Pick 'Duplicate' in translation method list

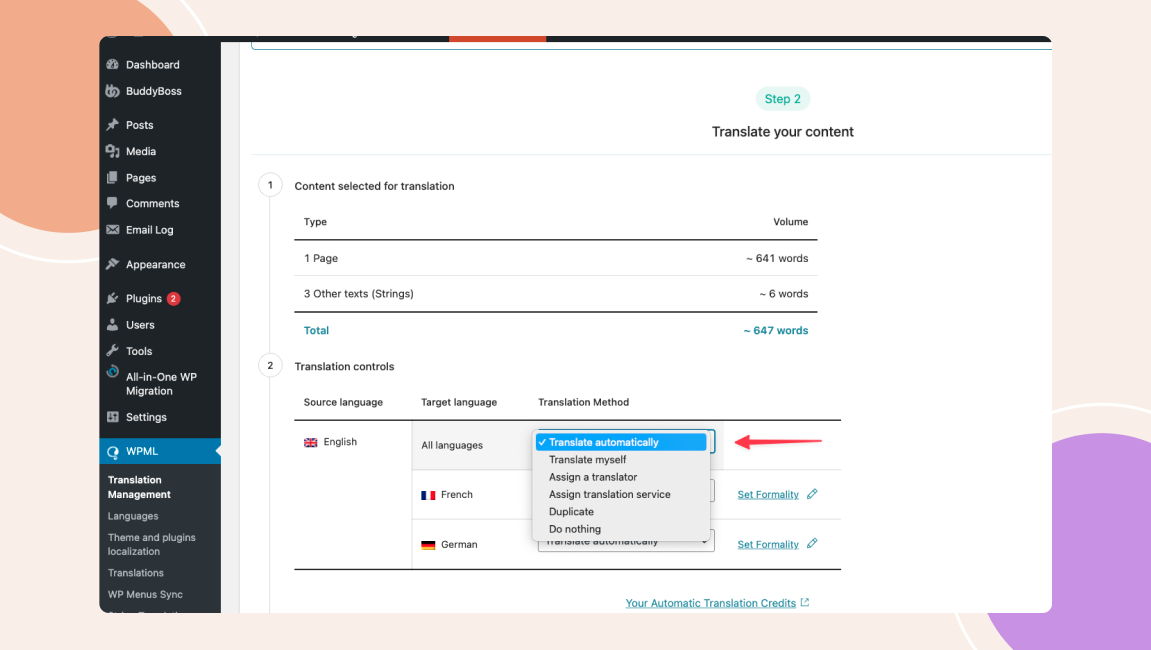[x=571, y=512]
